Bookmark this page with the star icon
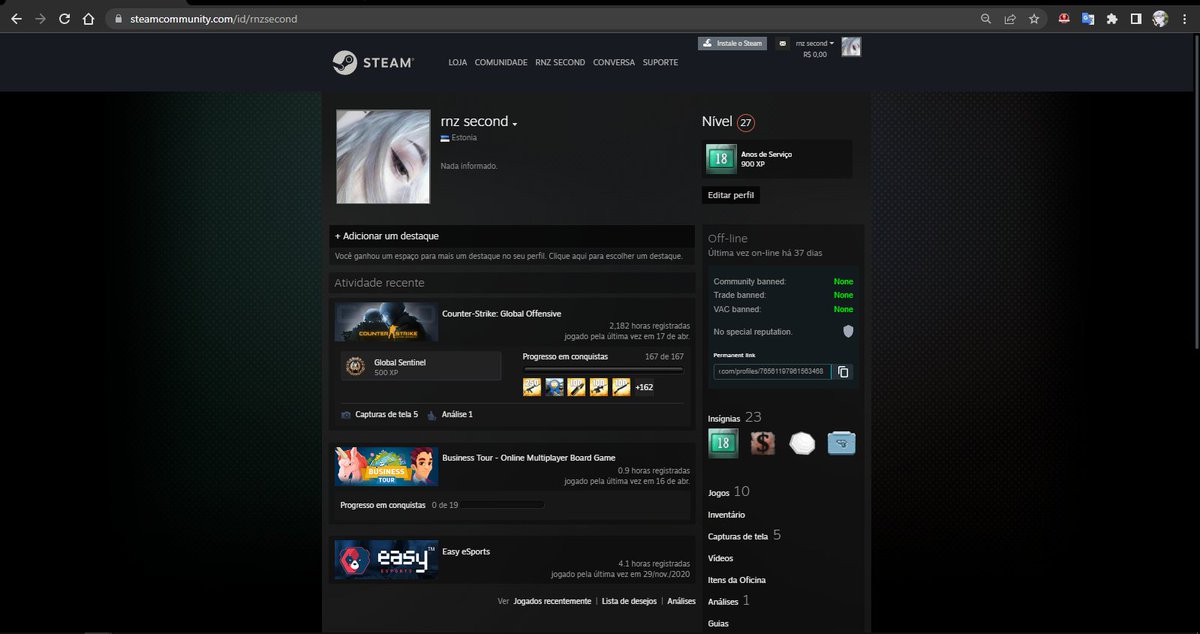The width and height of the screenshot is (1200, 634). pos(1034,18)
